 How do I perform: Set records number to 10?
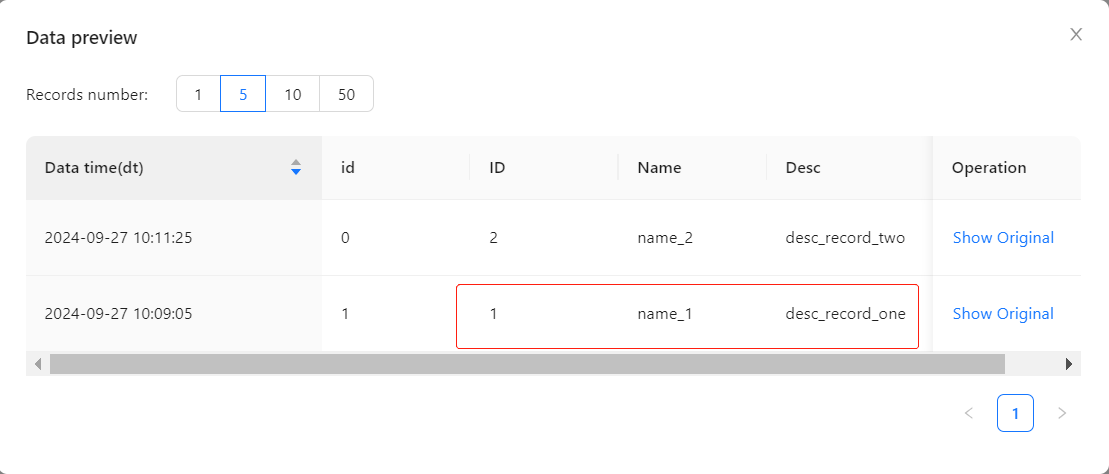[x=293, y=94]
